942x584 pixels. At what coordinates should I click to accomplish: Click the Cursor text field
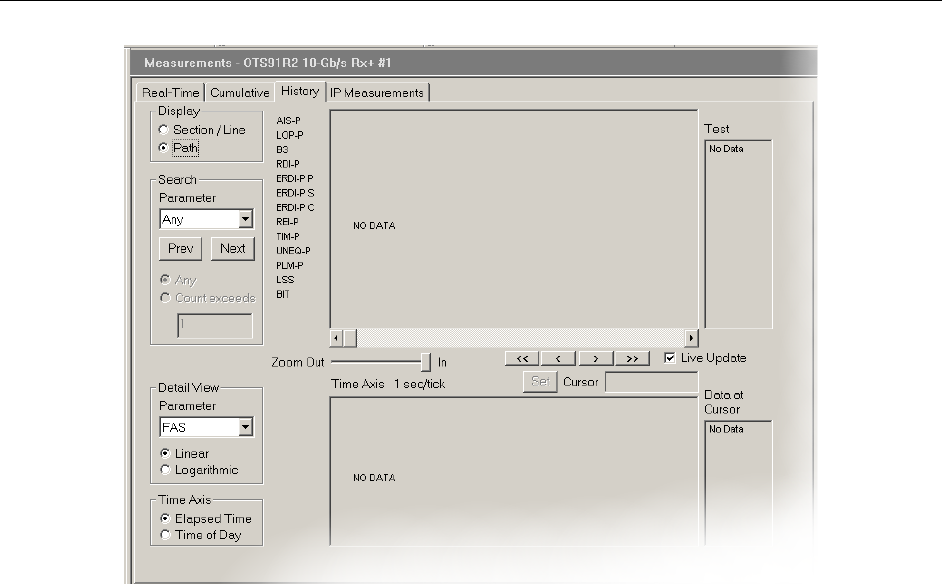[x=651, y=382]
